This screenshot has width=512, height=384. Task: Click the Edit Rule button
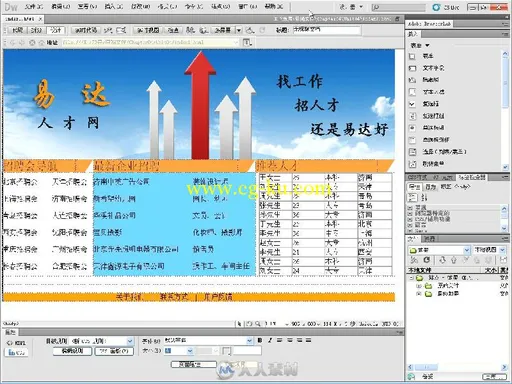72,351
